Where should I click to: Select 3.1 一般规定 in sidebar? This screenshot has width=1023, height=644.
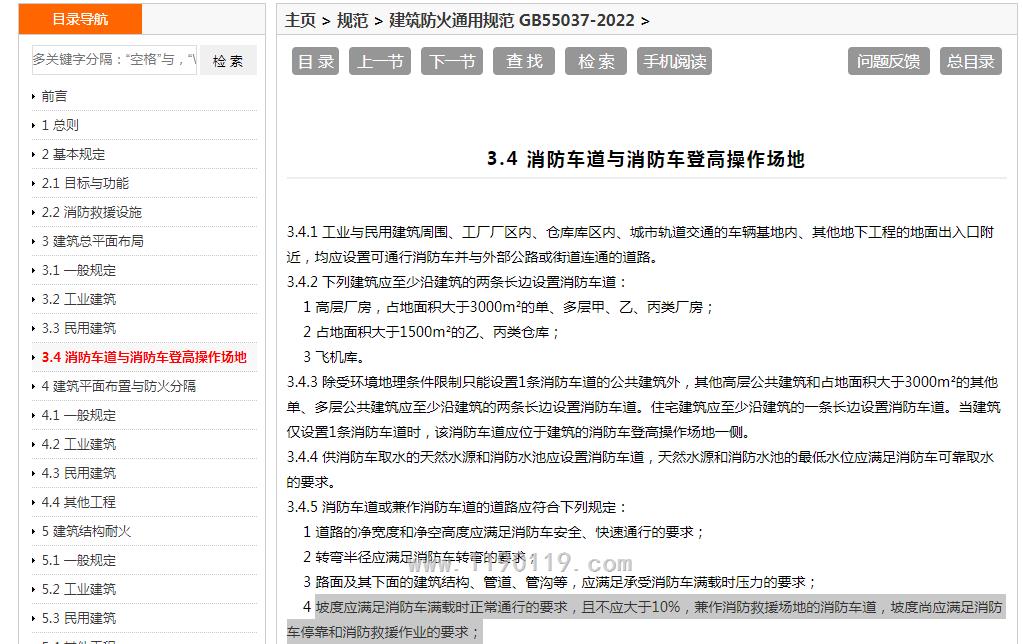pos(79,271)
